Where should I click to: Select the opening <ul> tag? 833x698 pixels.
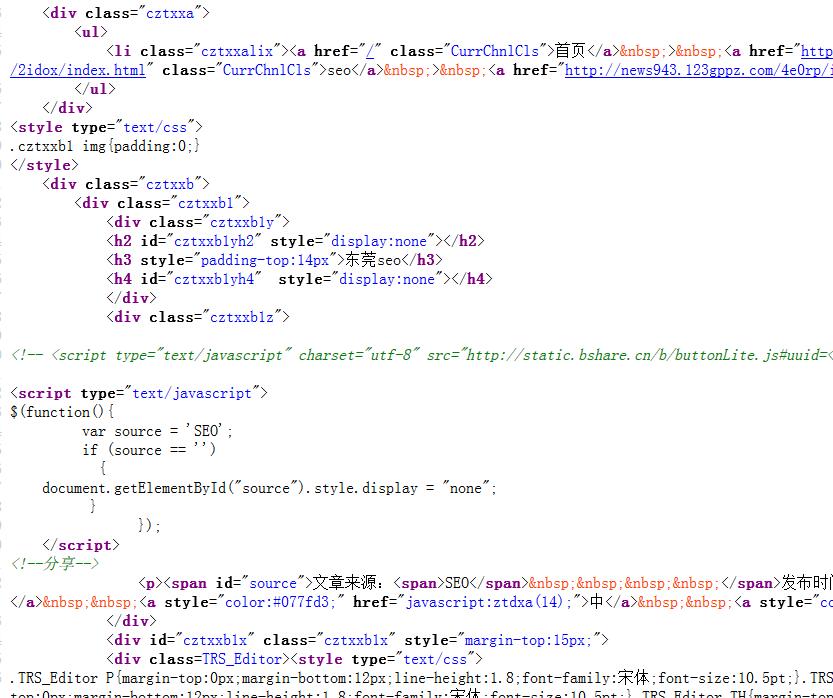(91, 32)
